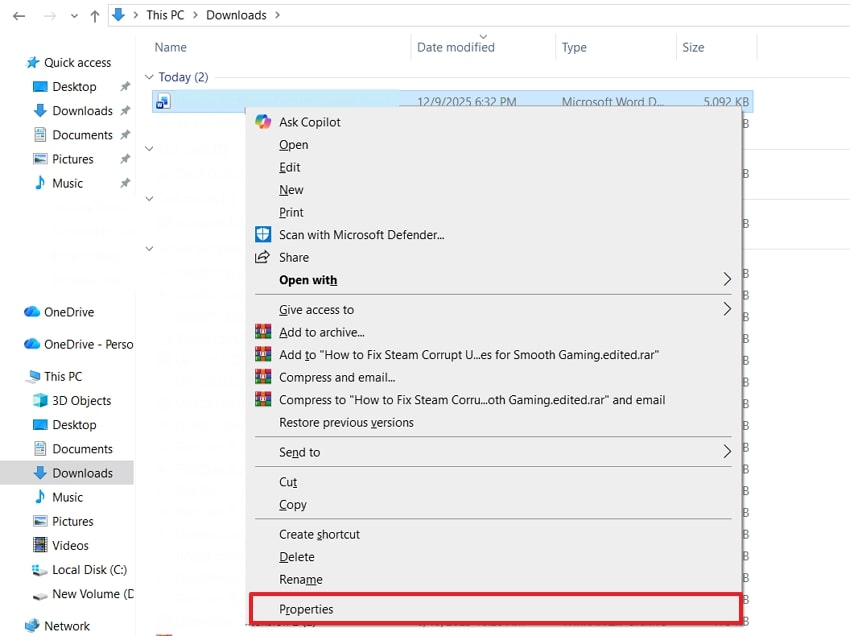This screenshot has width=850, height=636.
Task: Click the WinRAR icon beside Add to archive
Action: click(x=263, y=332)
